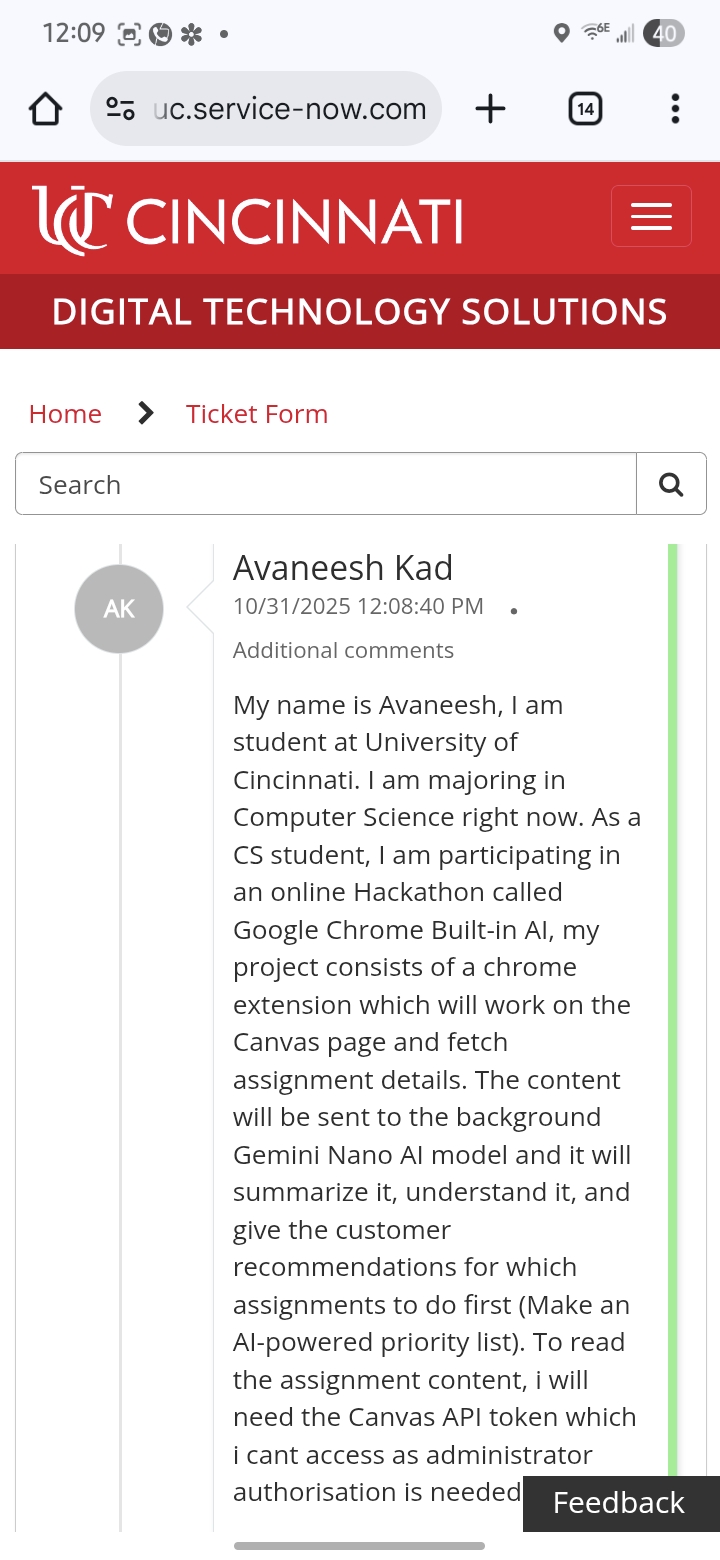The image size is (720, 1560).
Task: Tap the AK user avatar
Action: [119, 609]
